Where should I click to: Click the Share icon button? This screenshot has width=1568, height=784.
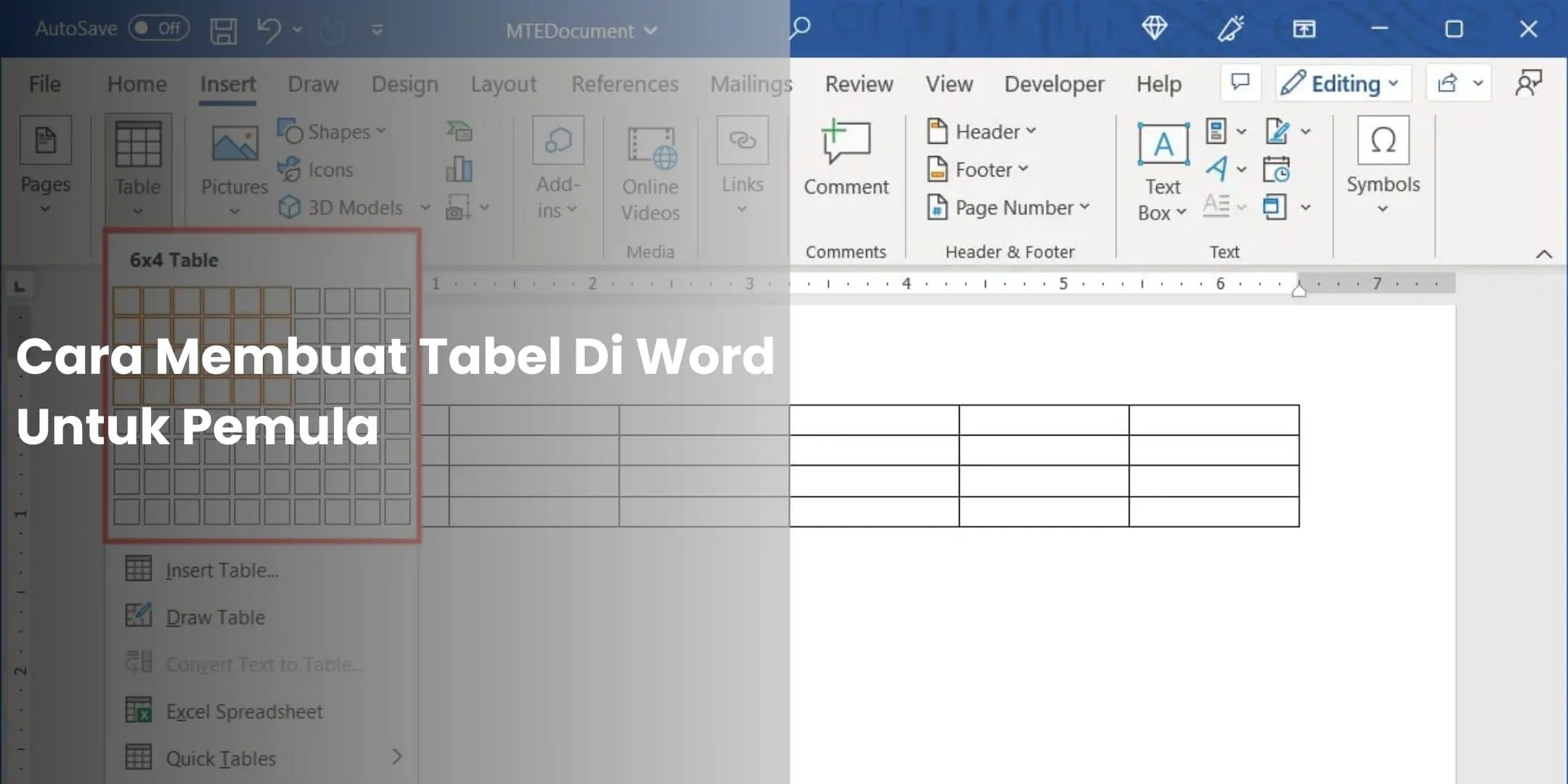click(1447, 83)
